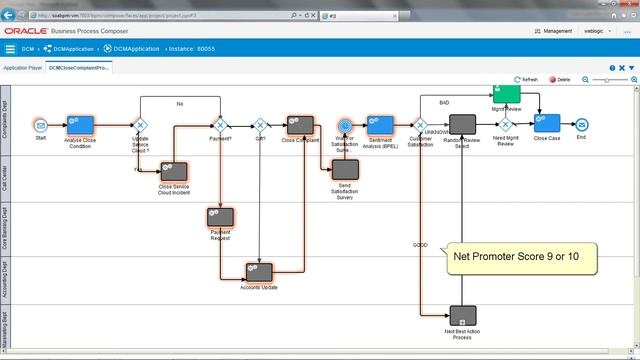This screenshot has height=360, width=640.
Task: Switch to the browser page tab
Action: pyautogui.click(x=359, y=16)
